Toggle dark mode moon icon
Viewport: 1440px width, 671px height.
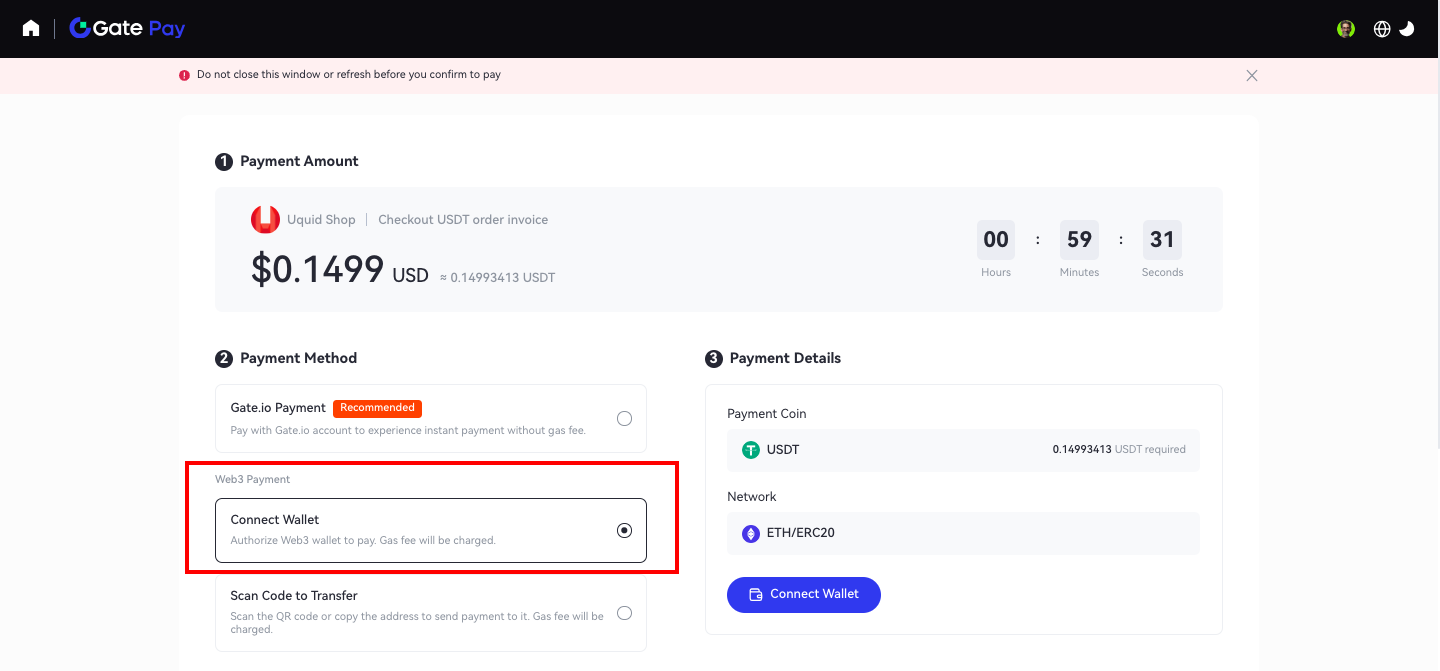coord(1407,29)
